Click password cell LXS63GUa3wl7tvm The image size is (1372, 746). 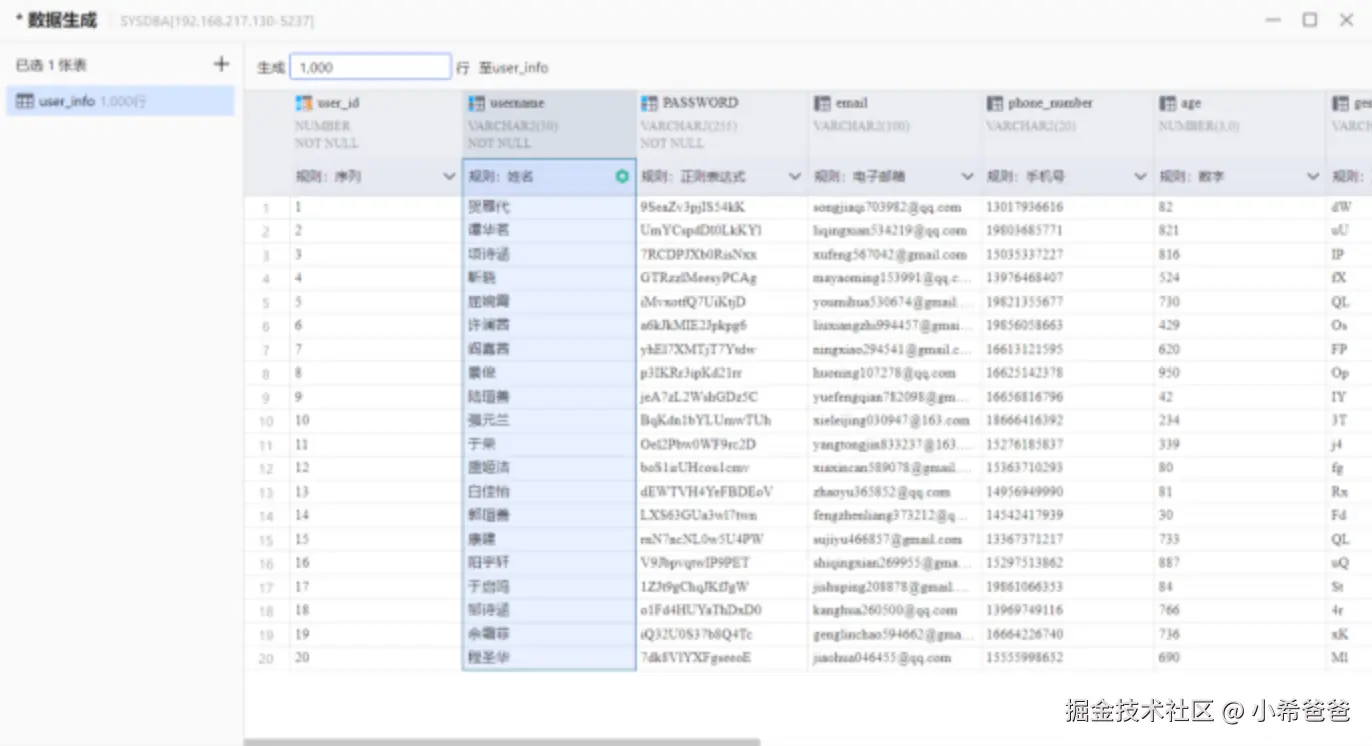tap(699, 516)
